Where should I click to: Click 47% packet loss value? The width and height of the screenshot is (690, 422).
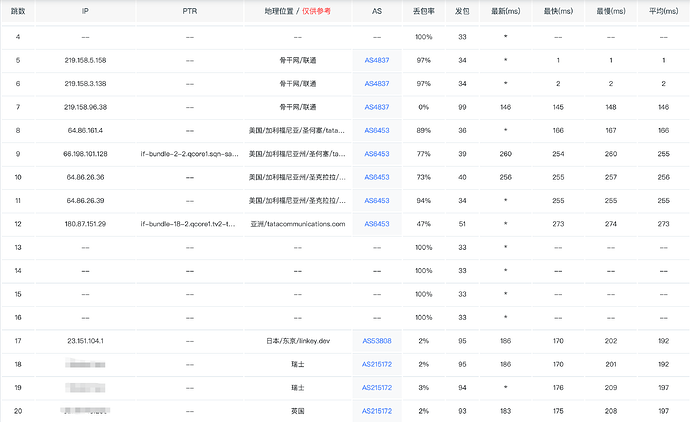tap(424, 224)
